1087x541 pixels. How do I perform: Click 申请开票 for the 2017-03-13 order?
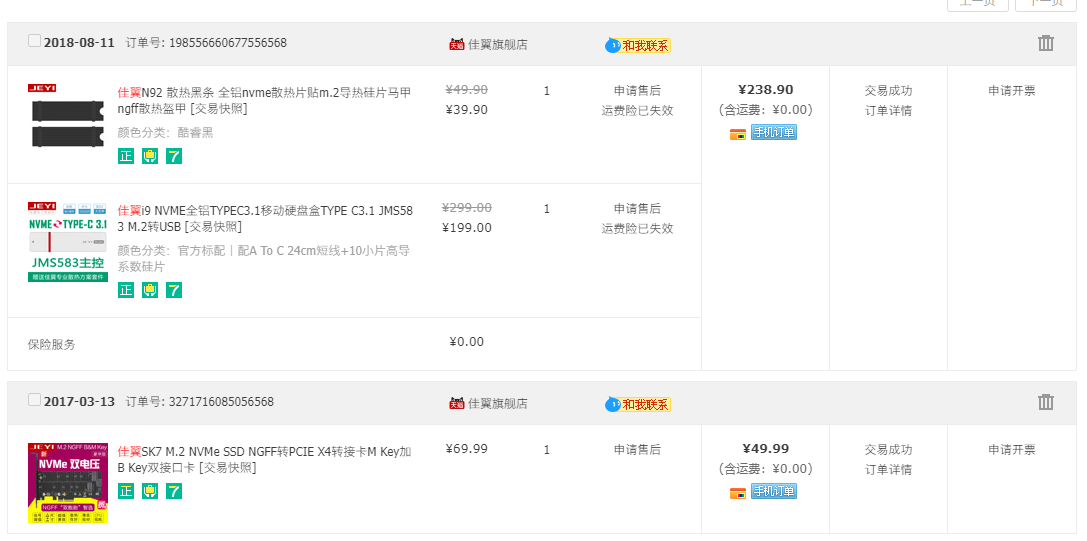tap(1011, 449)
